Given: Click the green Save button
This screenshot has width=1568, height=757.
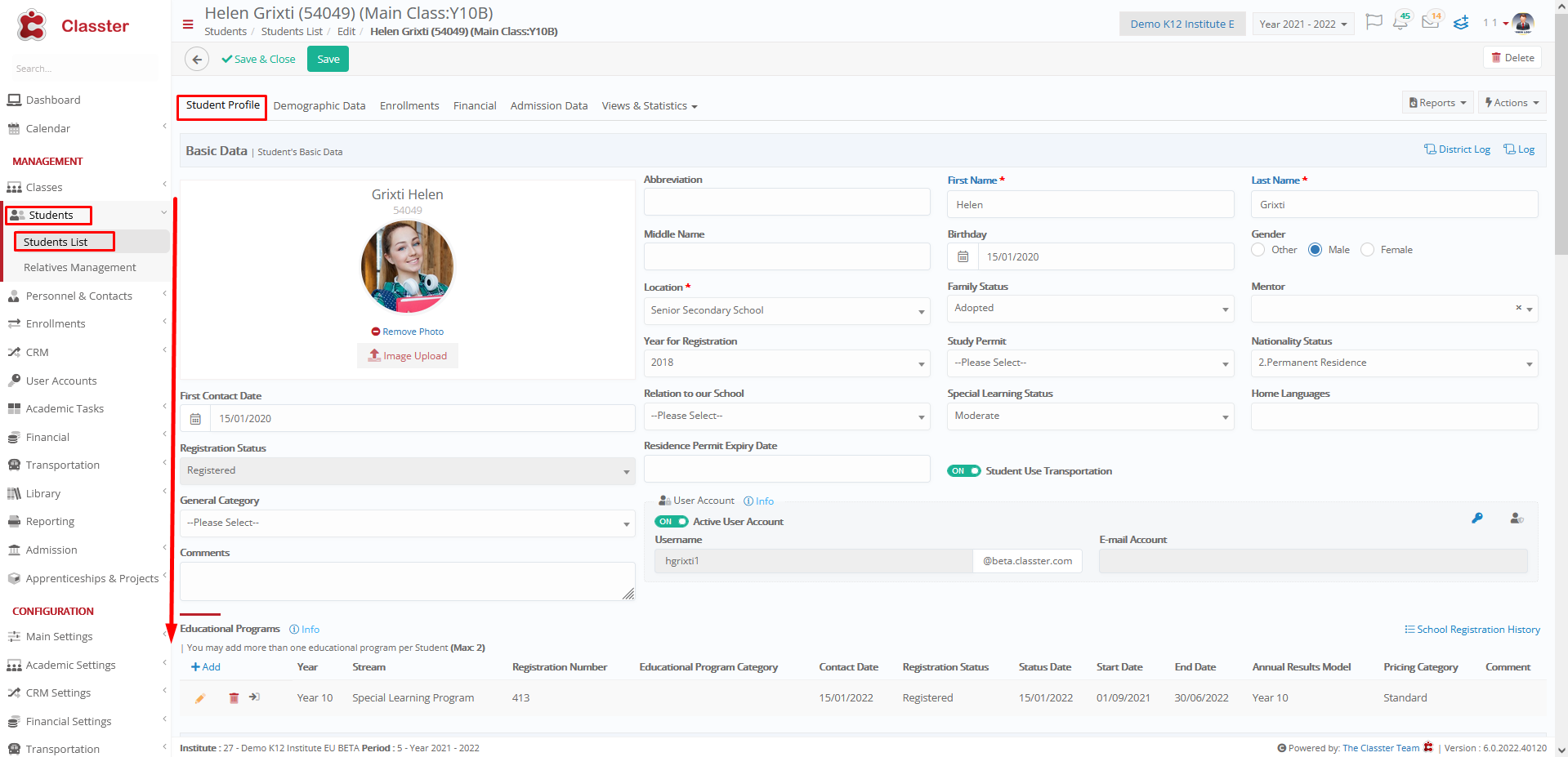Looking at the screenshot, I should (x=328, y=59).
